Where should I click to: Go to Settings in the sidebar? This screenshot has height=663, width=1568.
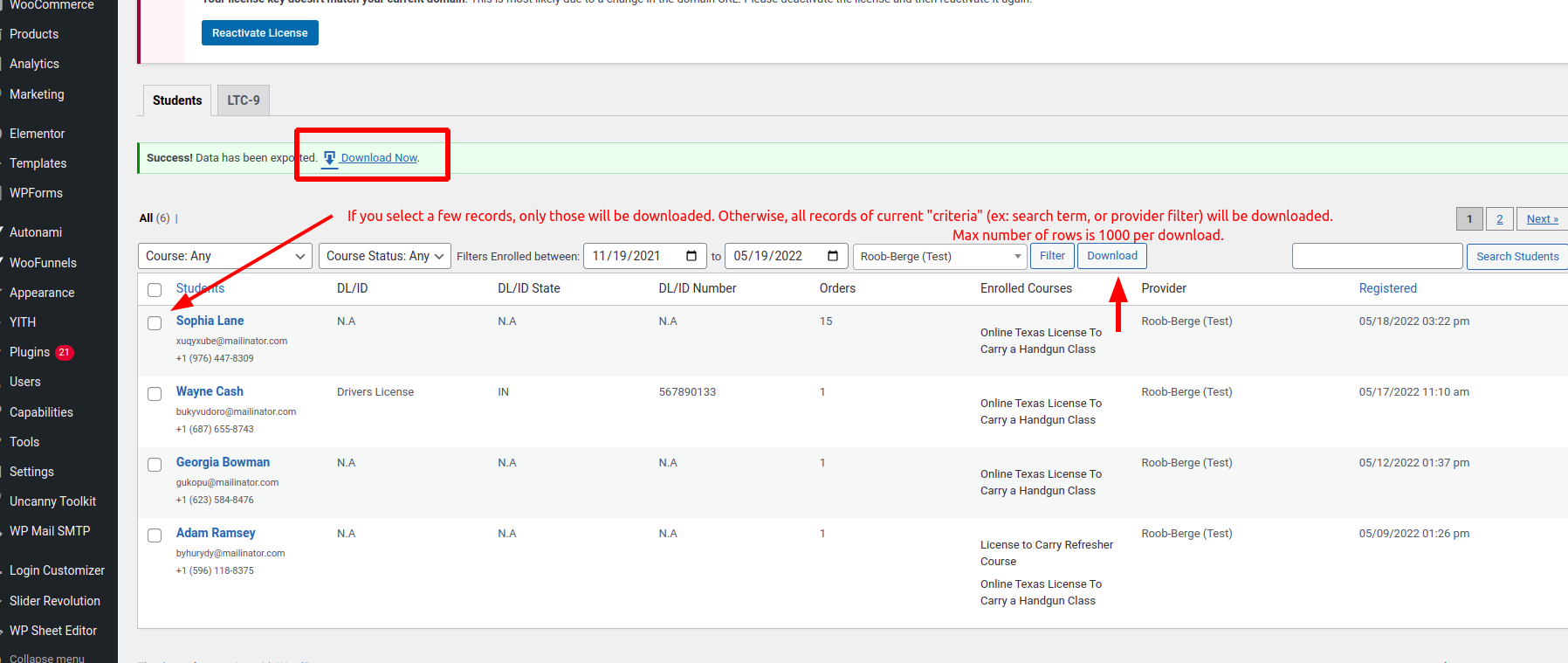32,472
